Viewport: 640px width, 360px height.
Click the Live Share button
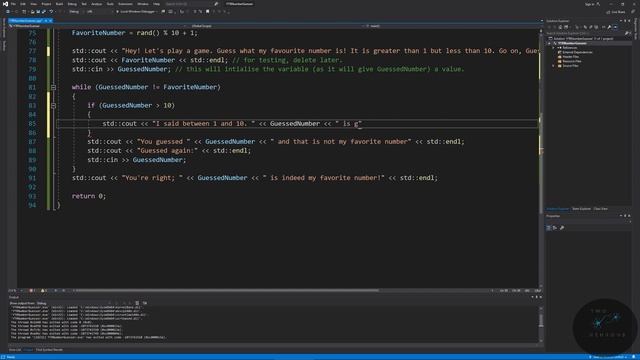pos(616,12)
